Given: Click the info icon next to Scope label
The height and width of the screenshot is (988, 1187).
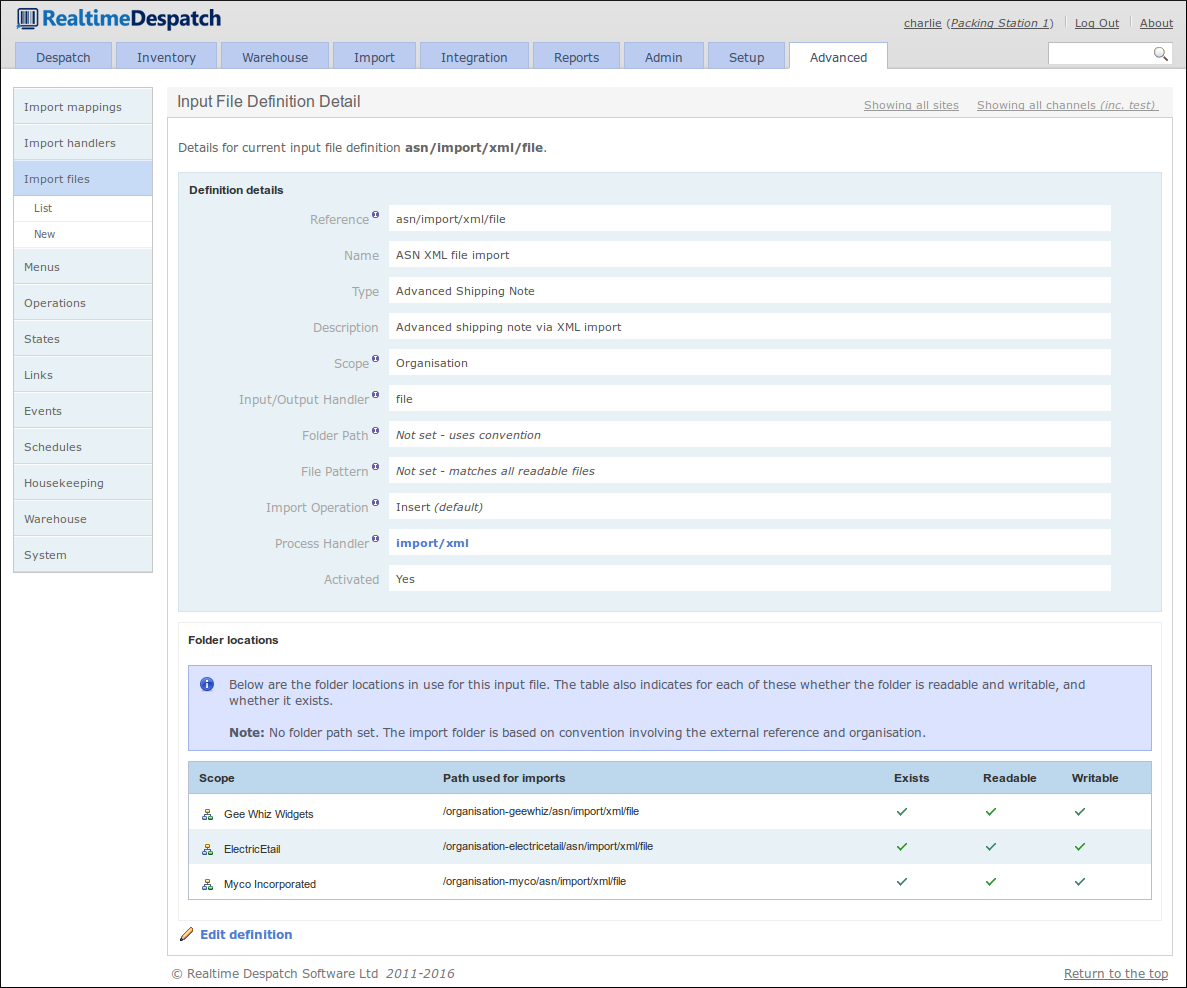Looking at the screenshot, I should pyautogui.click(x=375, y=359).
